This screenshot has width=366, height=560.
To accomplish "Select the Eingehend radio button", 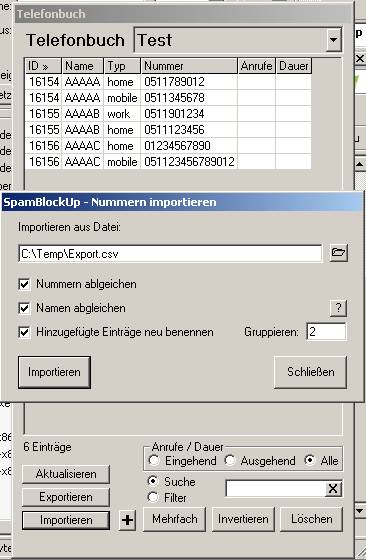I will tap(154, 460).
